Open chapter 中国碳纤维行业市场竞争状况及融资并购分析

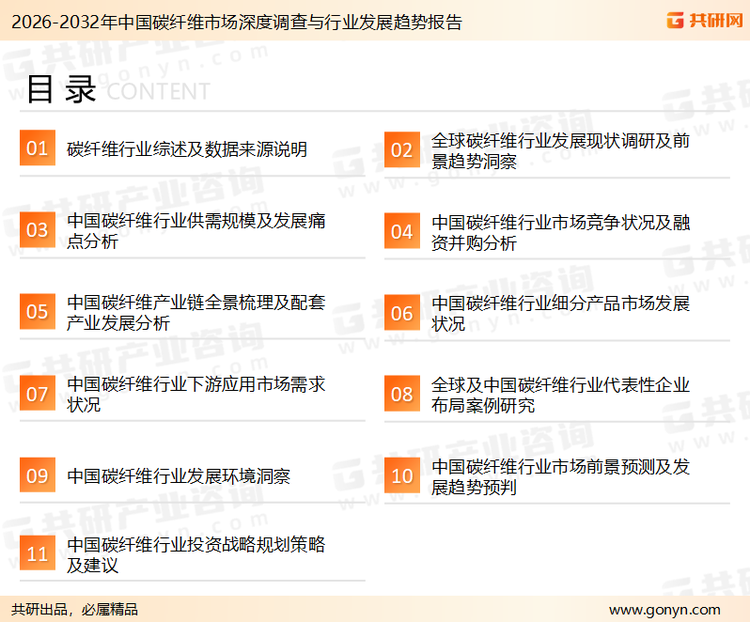tap(560, 233)
